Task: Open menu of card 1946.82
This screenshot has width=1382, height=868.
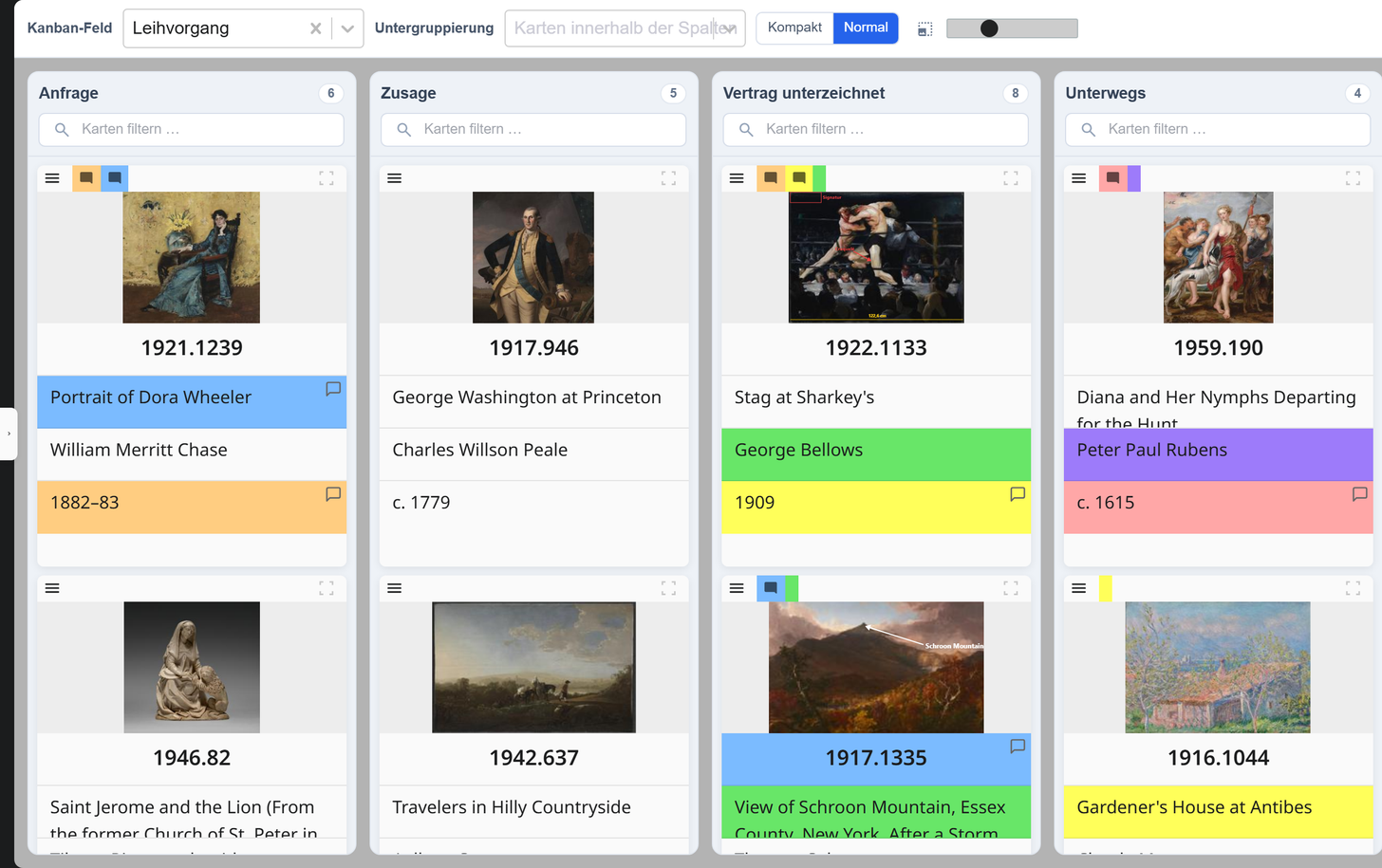Action: click(x=52, y=588)
